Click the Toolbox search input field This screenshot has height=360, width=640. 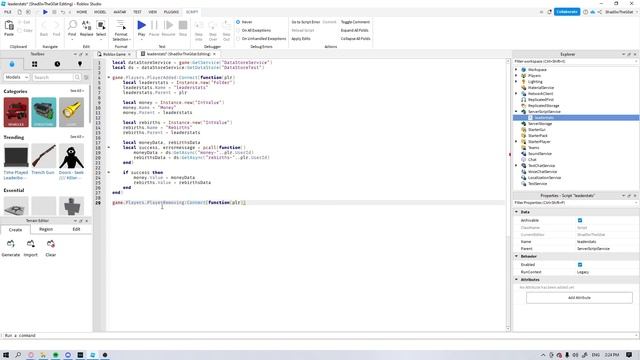[x=53, y=77]
